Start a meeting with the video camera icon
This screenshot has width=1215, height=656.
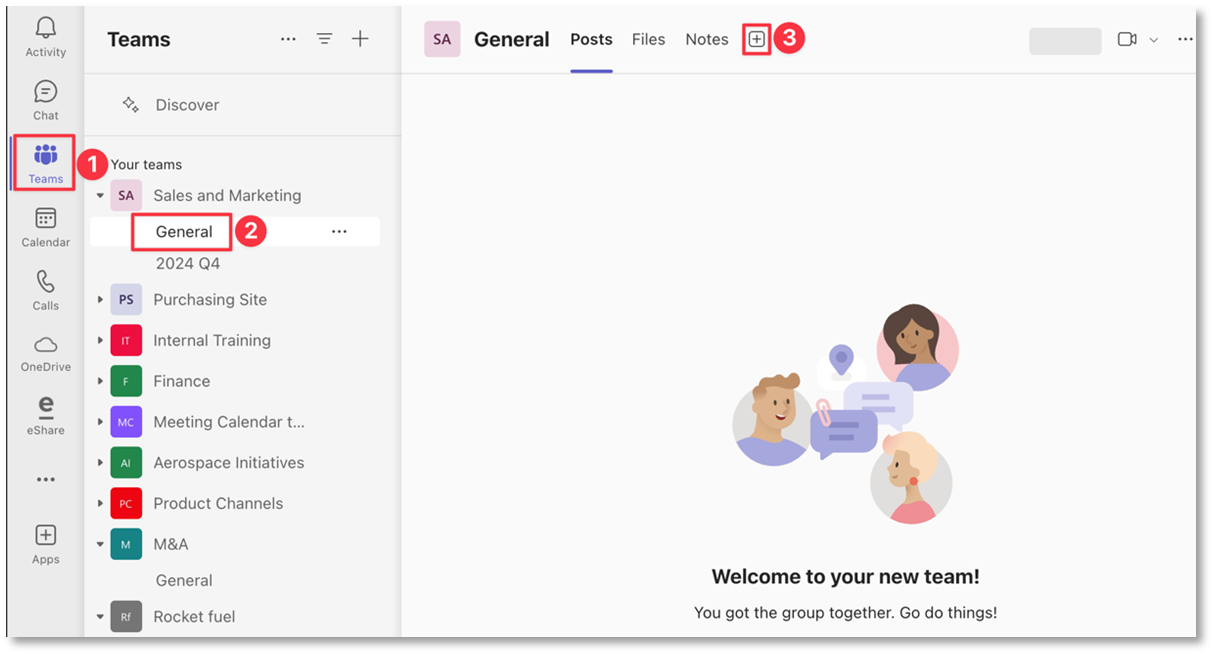point(1127,39)
